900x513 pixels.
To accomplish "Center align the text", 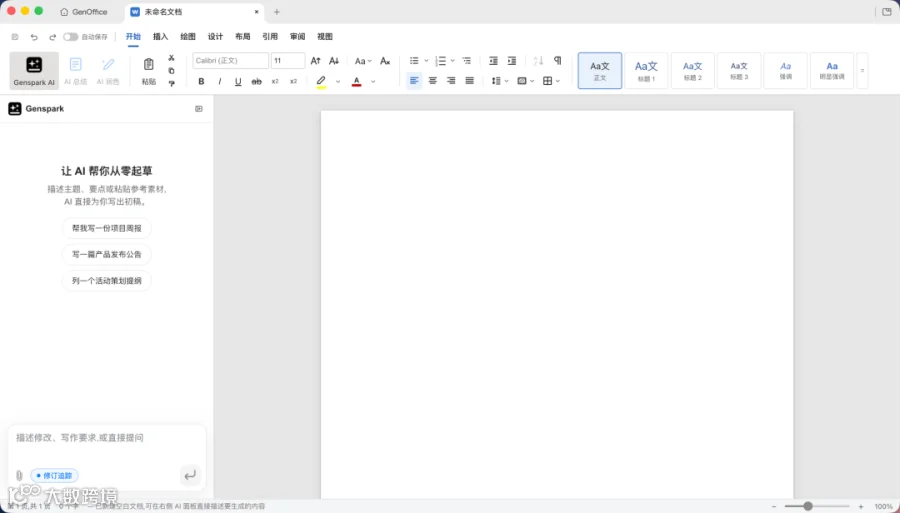I will pyautogui.click(x=433, y=81).
